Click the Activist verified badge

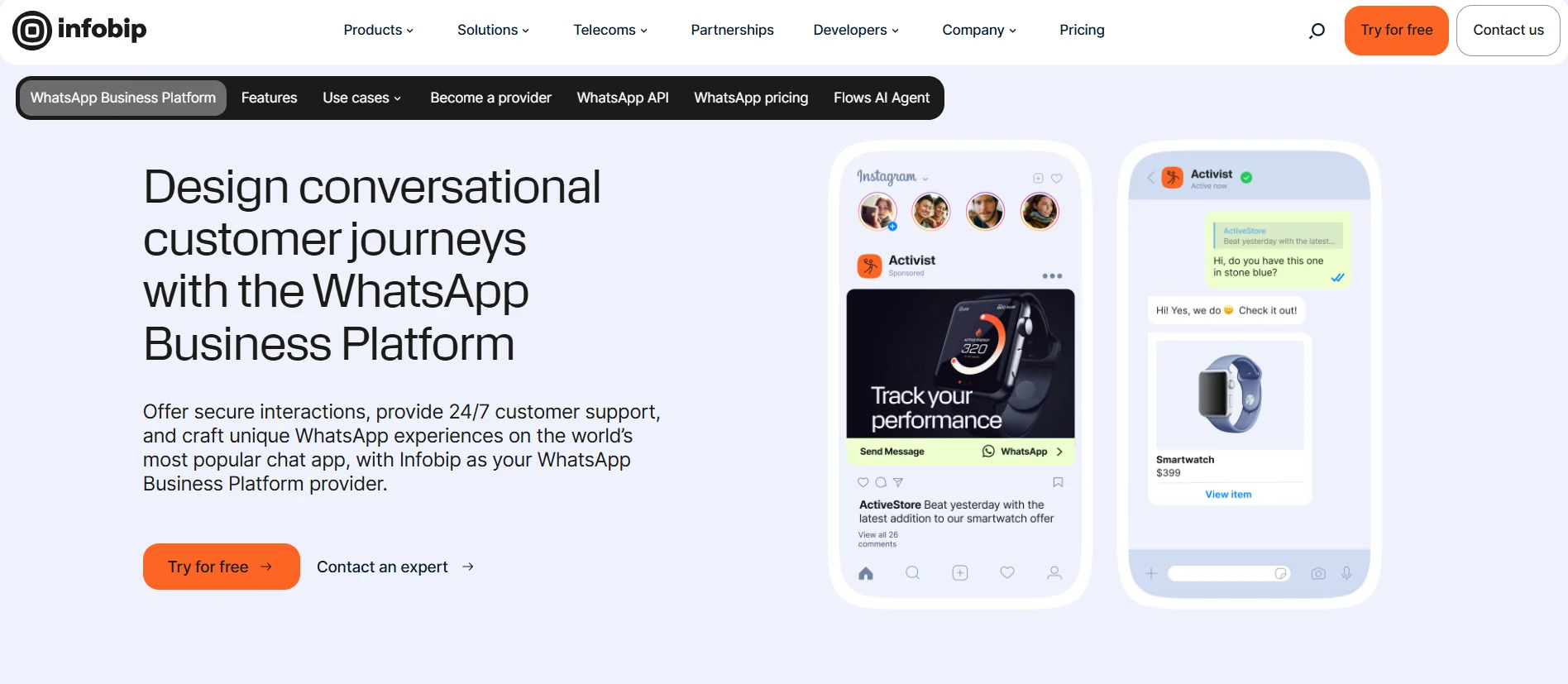coord(1246,177)
